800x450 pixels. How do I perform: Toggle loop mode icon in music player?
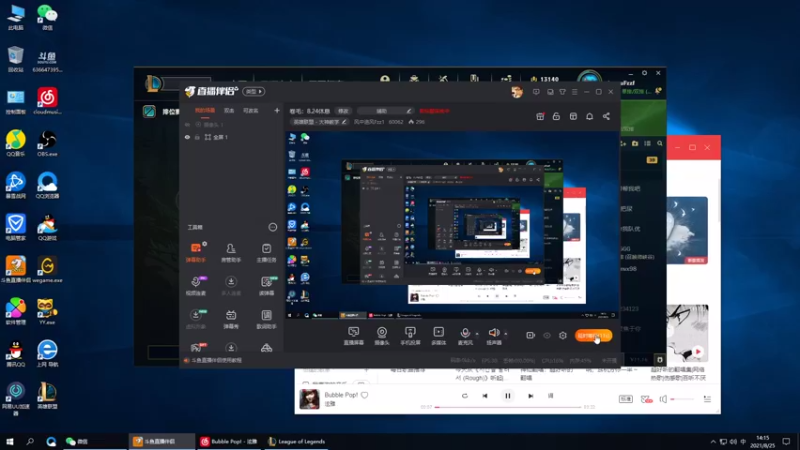point(464,395)
